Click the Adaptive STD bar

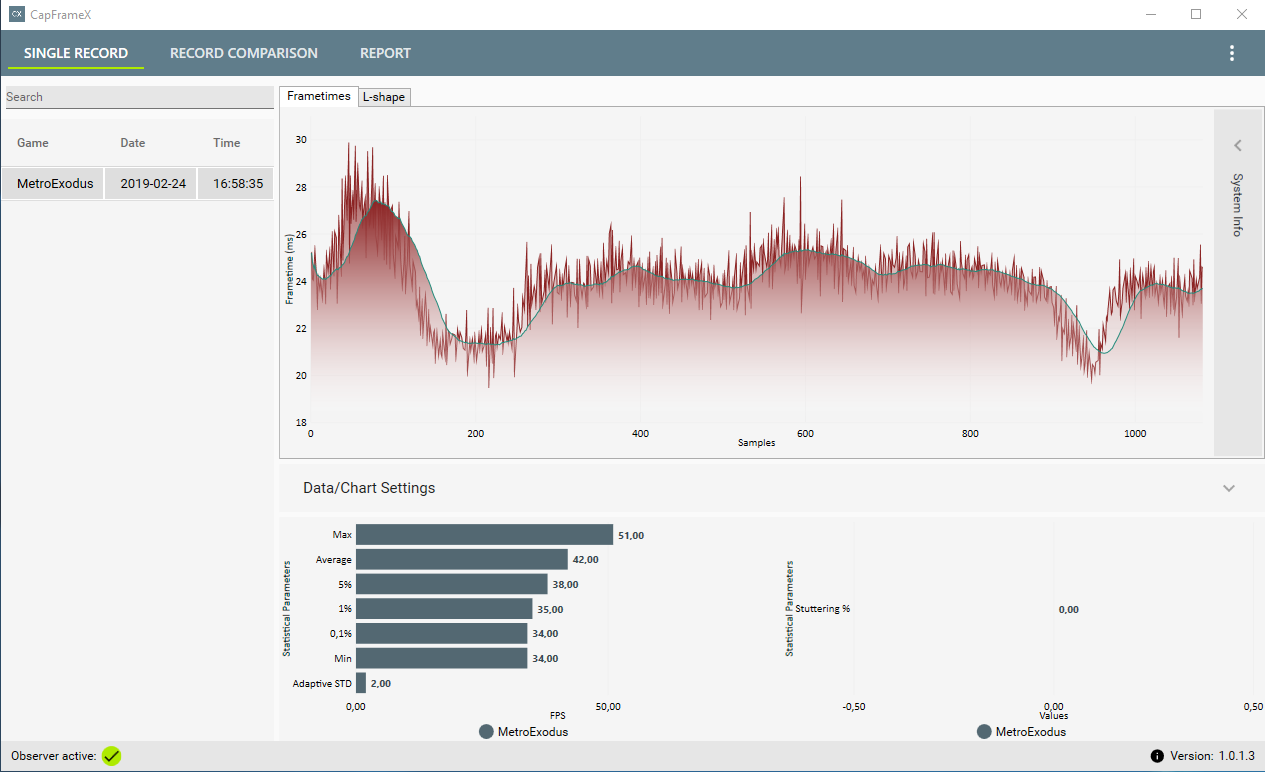[361, 683]
